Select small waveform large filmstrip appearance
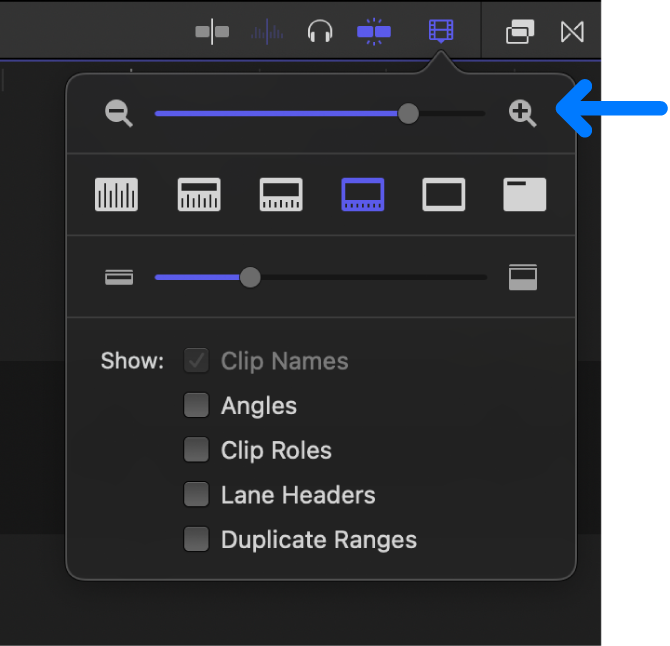The width and height of the screenshot is (670, 646). 362,194
